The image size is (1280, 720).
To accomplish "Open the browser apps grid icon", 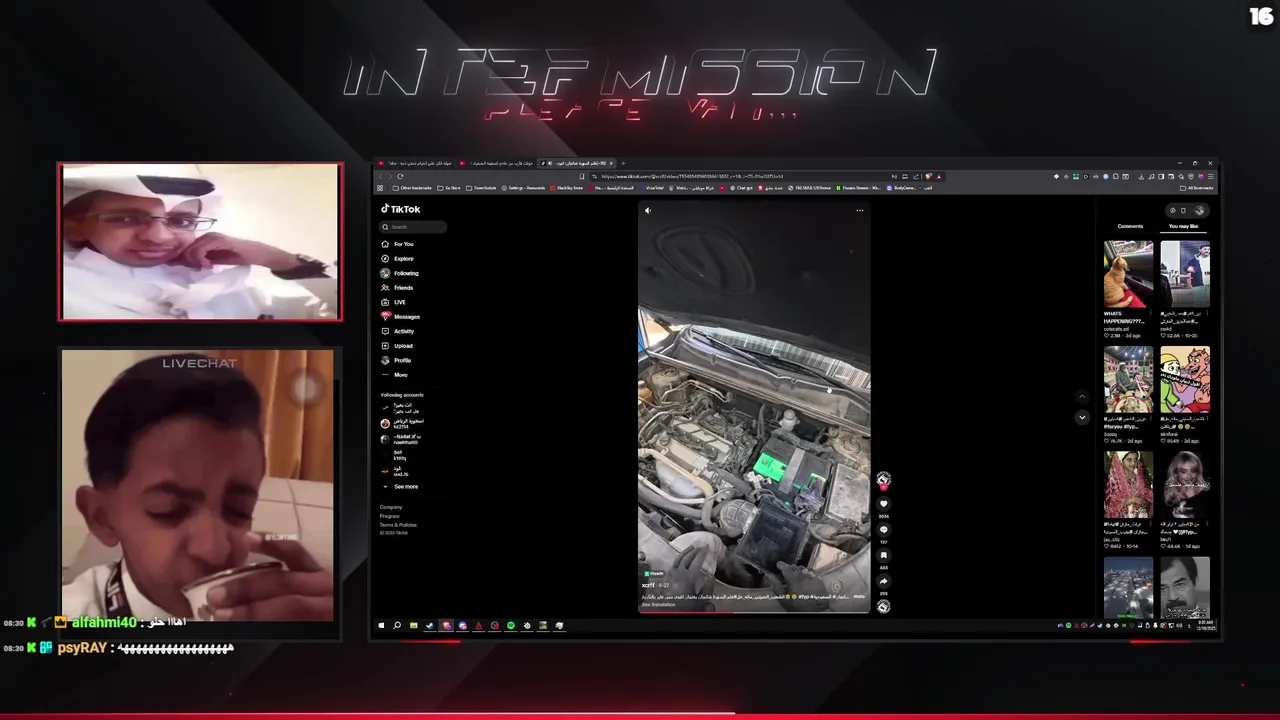I will click(x=380, y=188).
